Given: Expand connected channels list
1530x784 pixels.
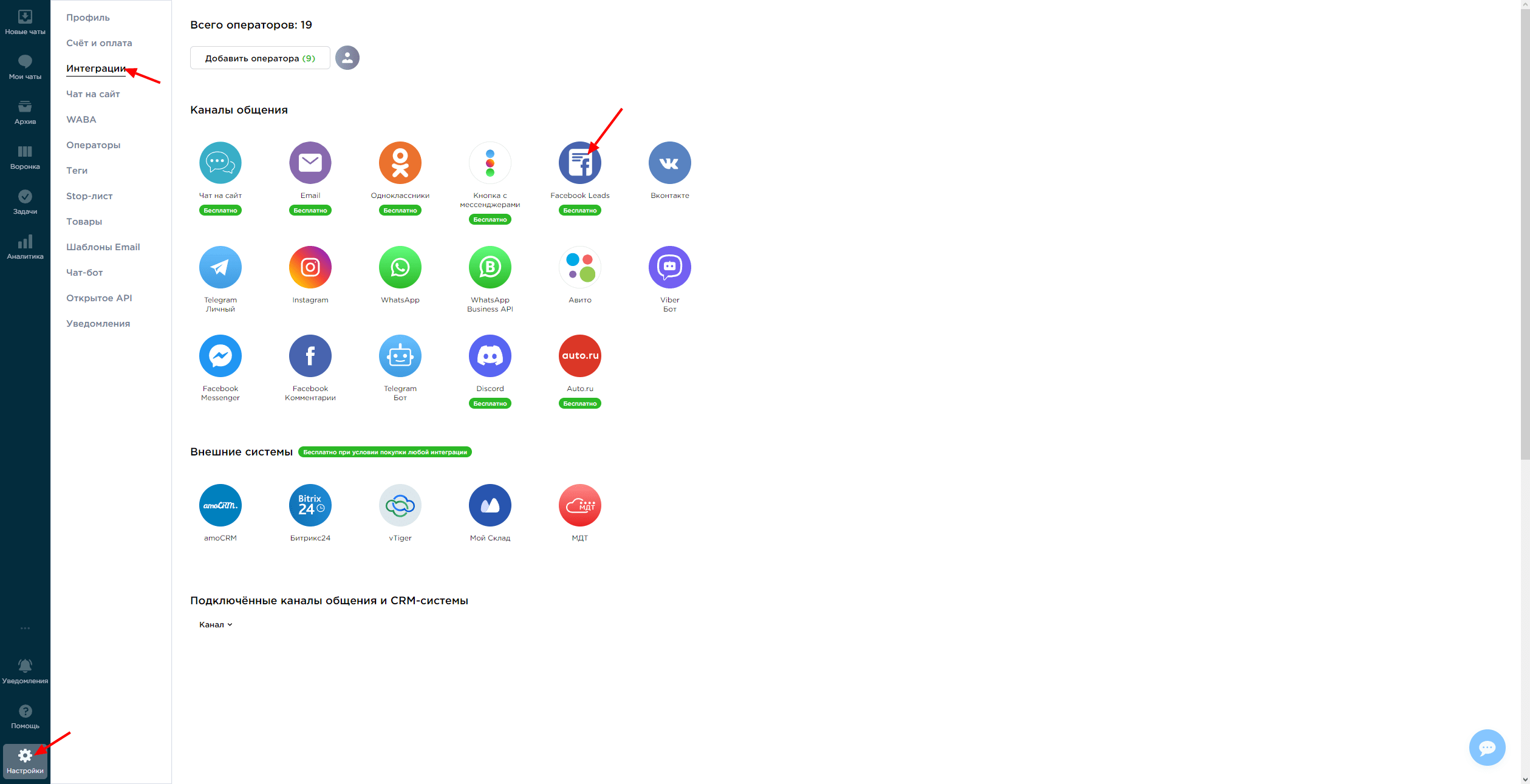Looking at the screenshot, I should [x=214, y=623].
